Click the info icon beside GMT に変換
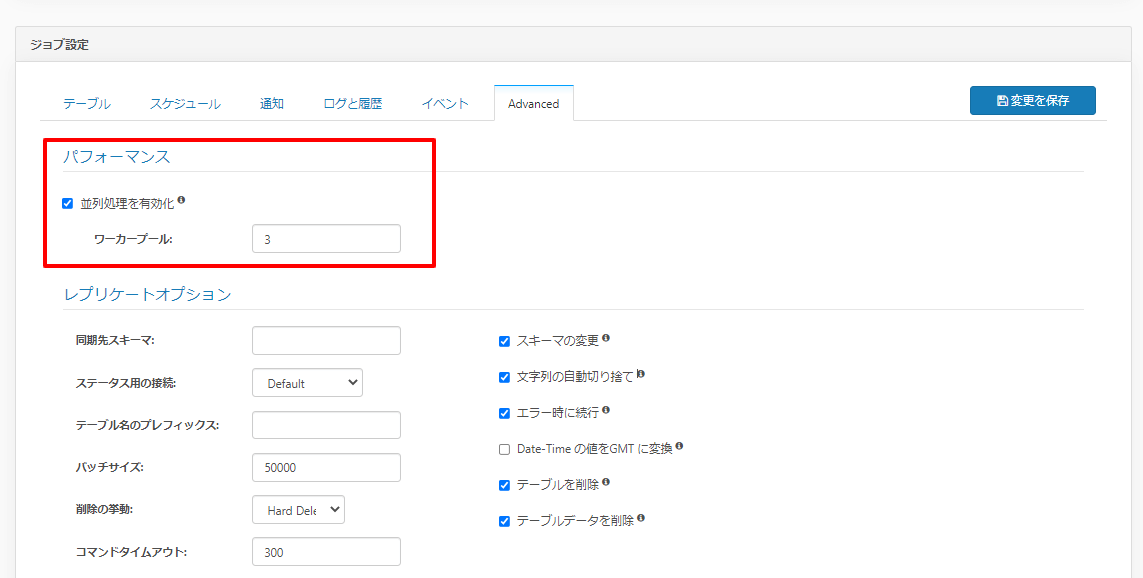The height and width of the screenshot is (578, 1143). [679, 446]
